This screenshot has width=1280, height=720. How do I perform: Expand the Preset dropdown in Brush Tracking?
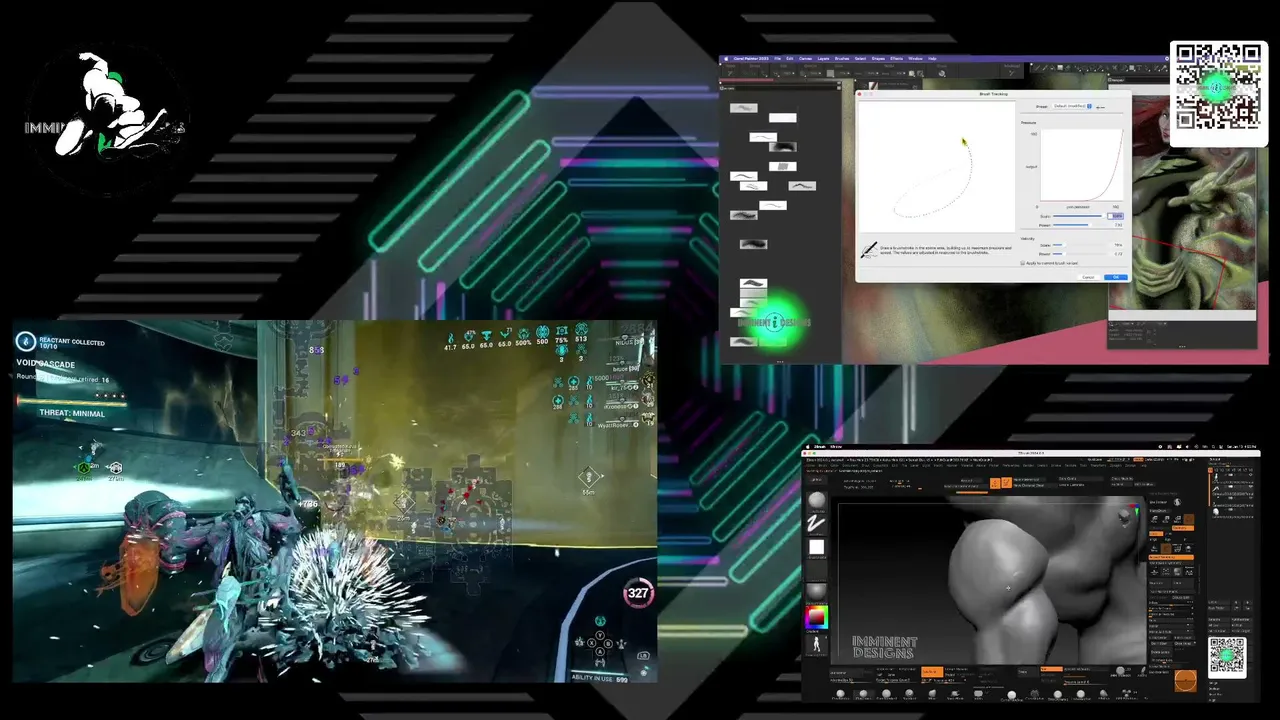coord(1072,106)
